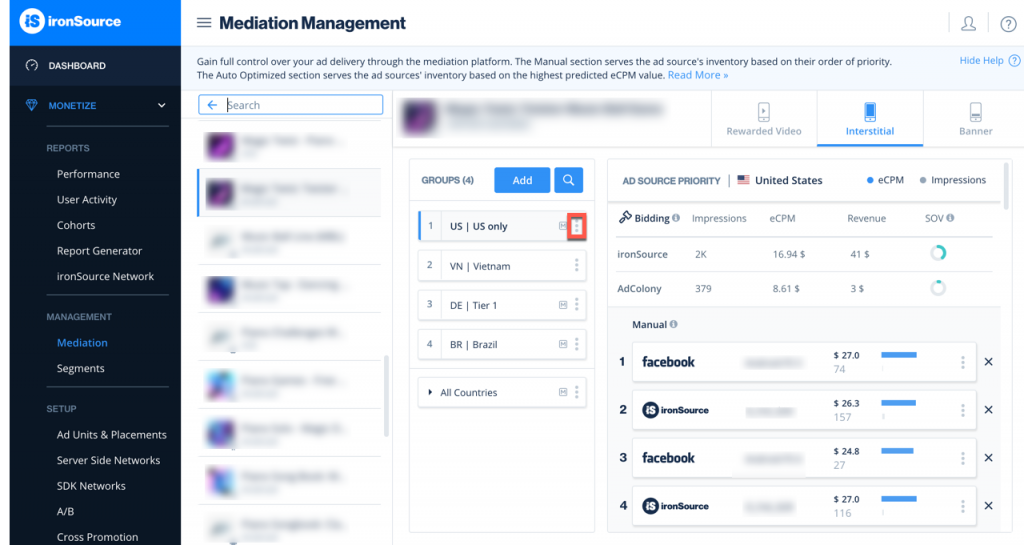Open Server Side Networks setup
Screen dimensions: 1024x545
coord(108,460)
